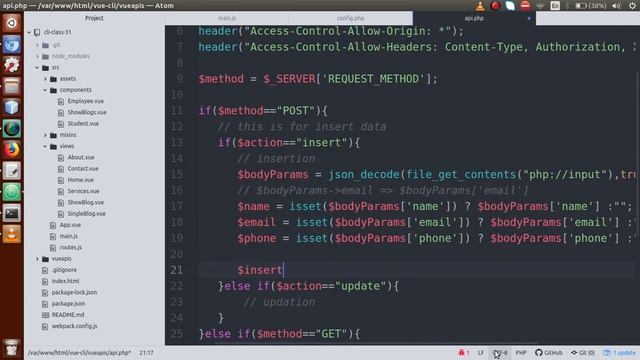The width and height of the screenshot is (640, 360).
Task: Switch to the main.js tab
Action: coord(227,18)
